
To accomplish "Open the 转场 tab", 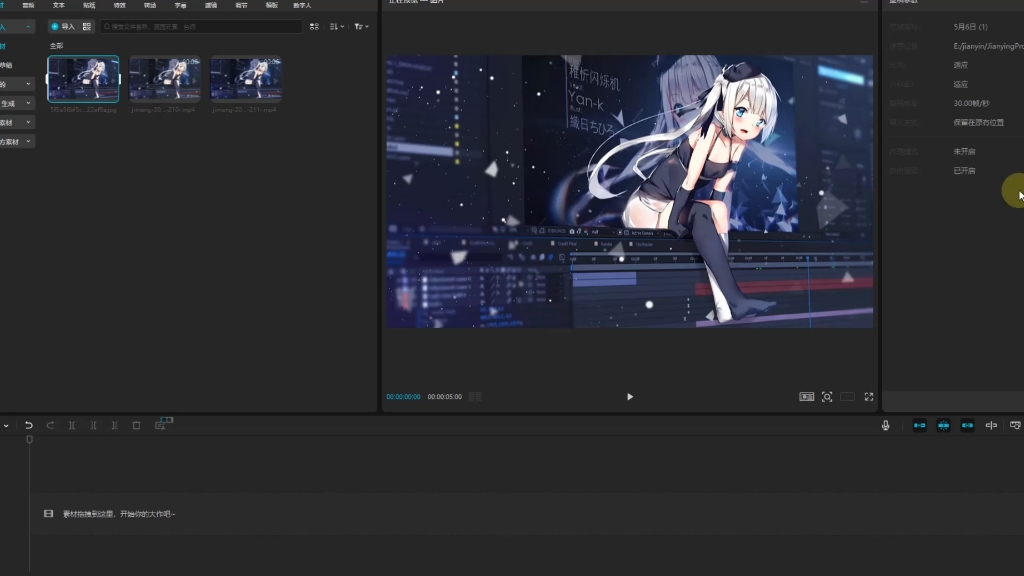I will coord(150,5).
